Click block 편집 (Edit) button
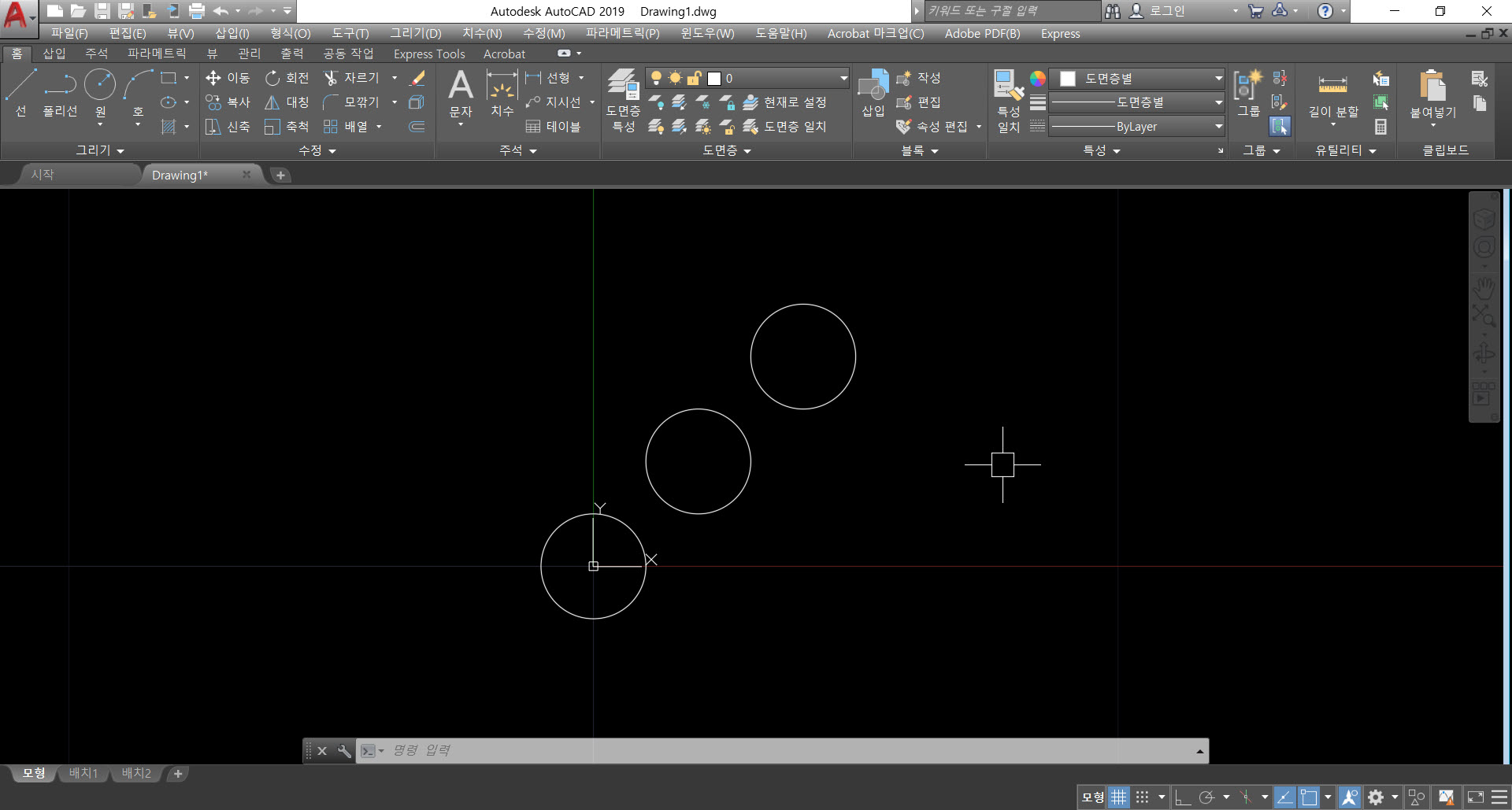This screenshot has height=810, width=1512. (918, 102)
